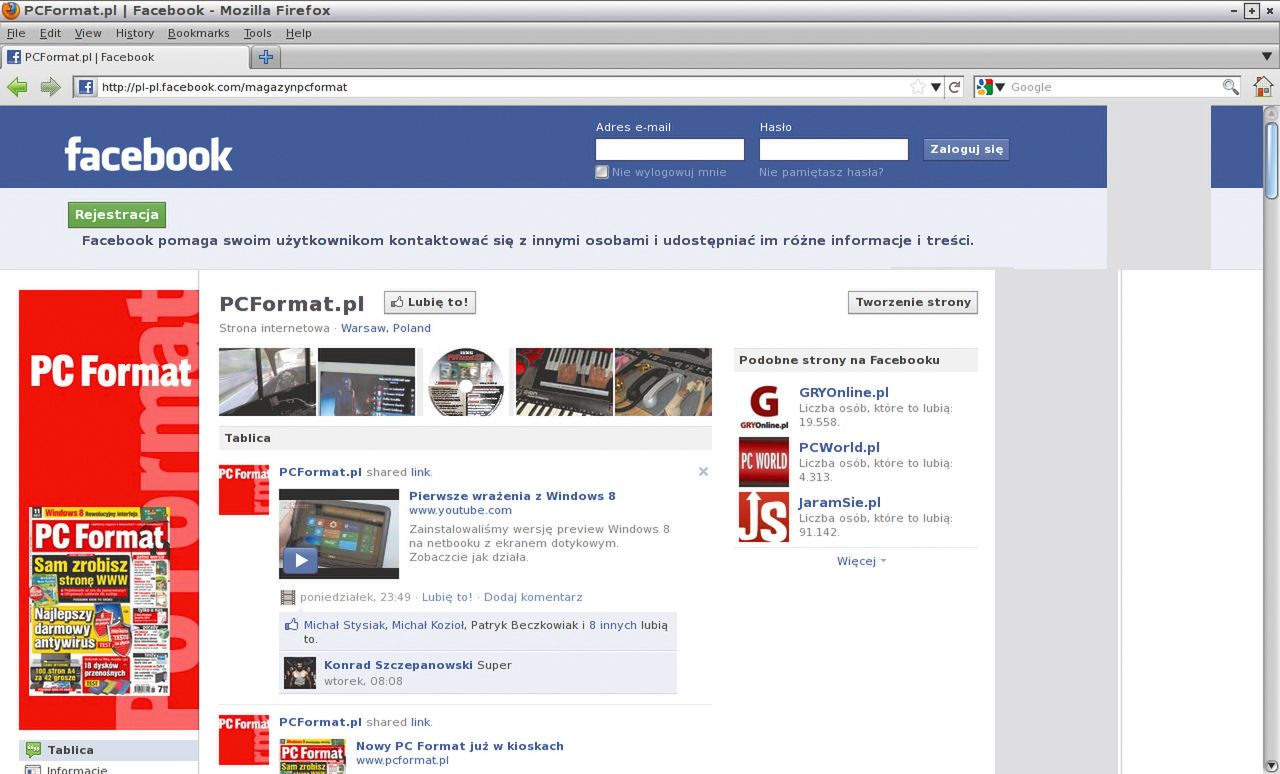Image resolution: width=1280 pixels, height=774 pixels.
Task: Click the browser Back arrow
Action: click(17, 87)
